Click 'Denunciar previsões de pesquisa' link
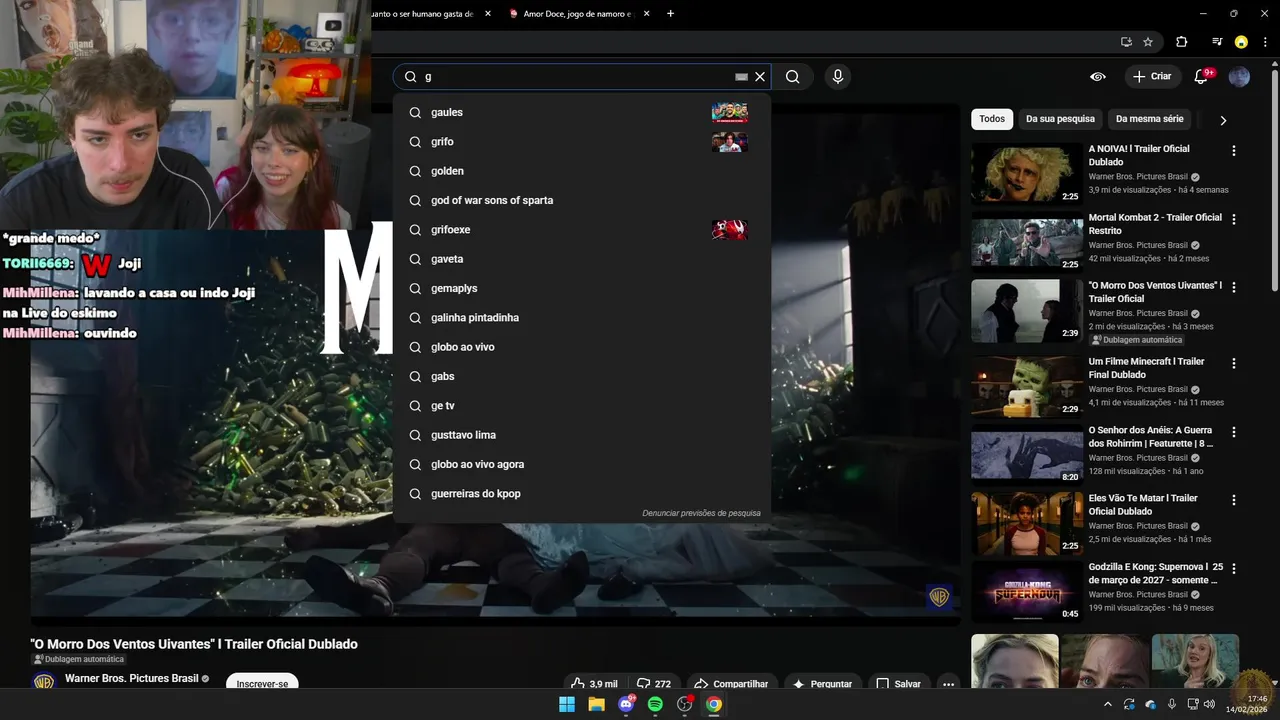Viewport: 1280px width, 720px height. tap(701, 513)
